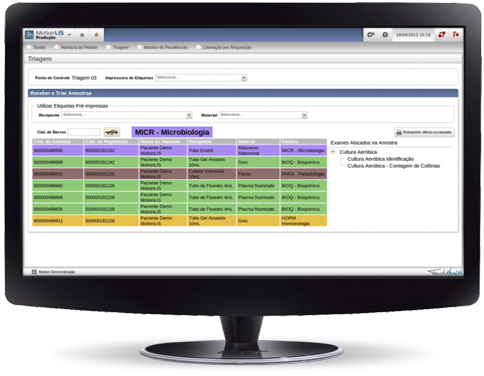Click Reimprimir última escaneada button
Image resolution: width=484 pixels, height=376 pixels.
424,132
